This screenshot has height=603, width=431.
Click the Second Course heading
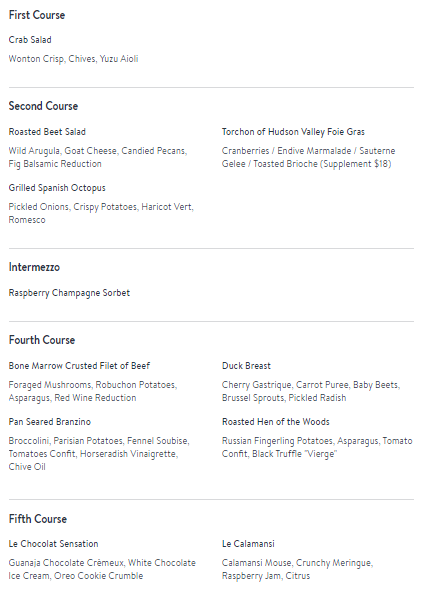coord(43,106)
